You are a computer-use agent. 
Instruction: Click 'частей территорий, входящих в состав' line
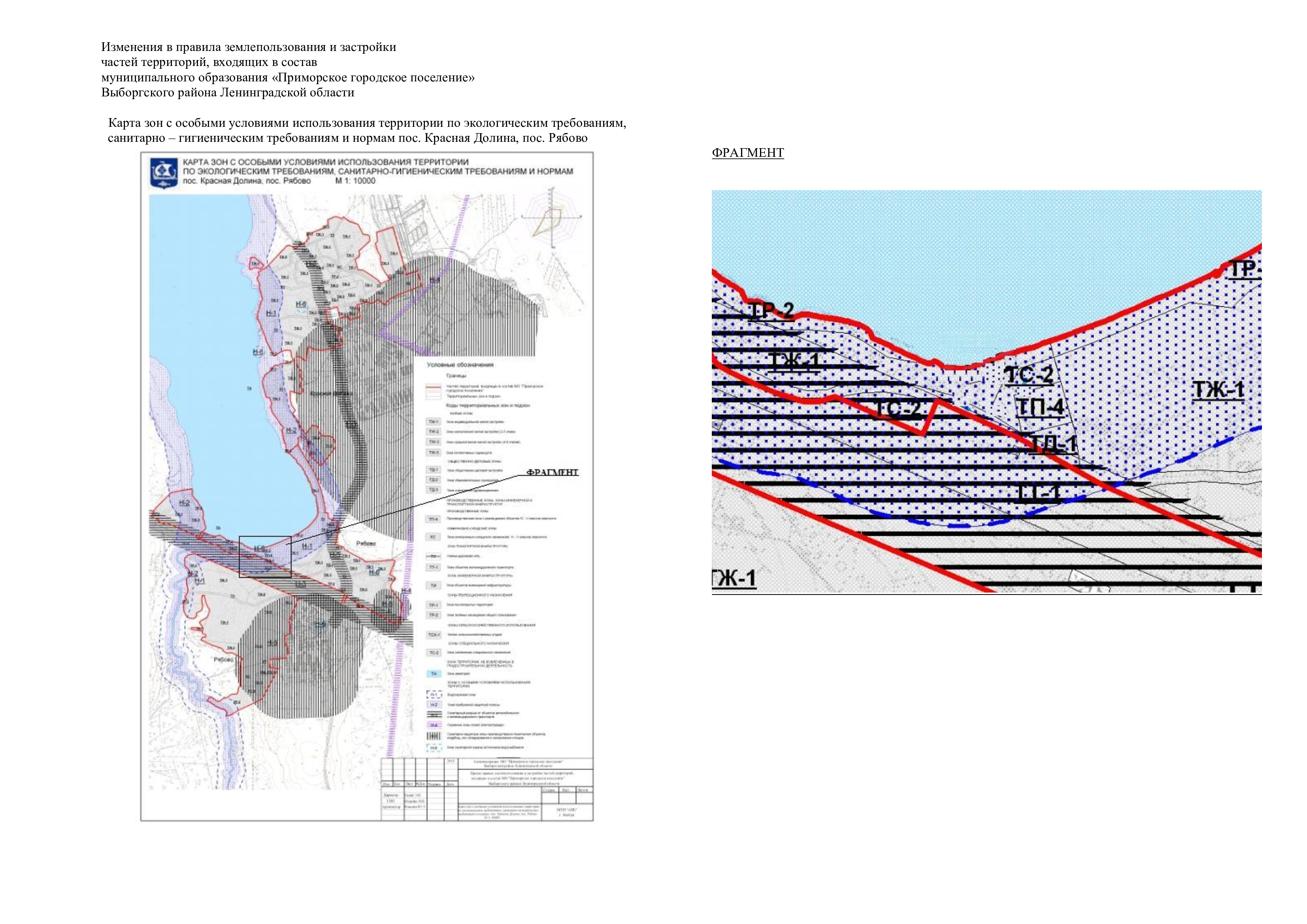point(209,62)
